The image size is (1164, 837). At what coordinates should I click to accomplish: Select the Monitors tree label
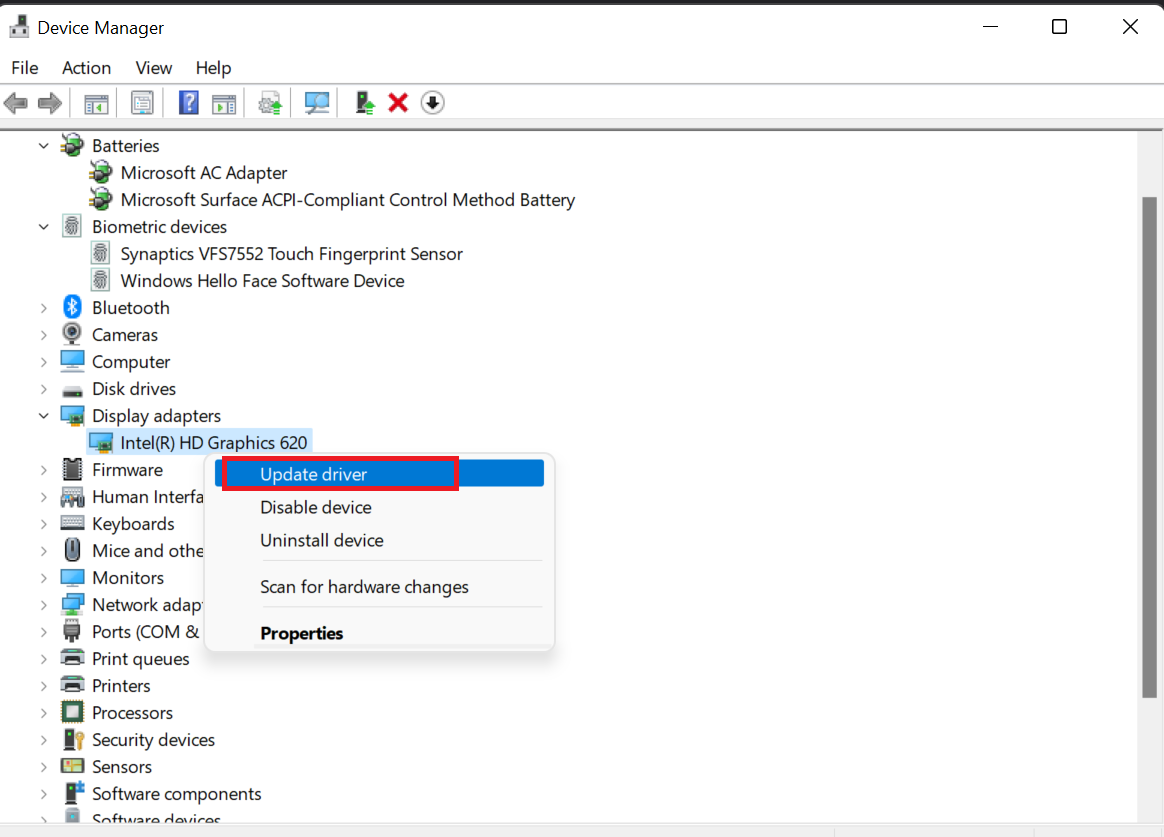pos(128,577)
